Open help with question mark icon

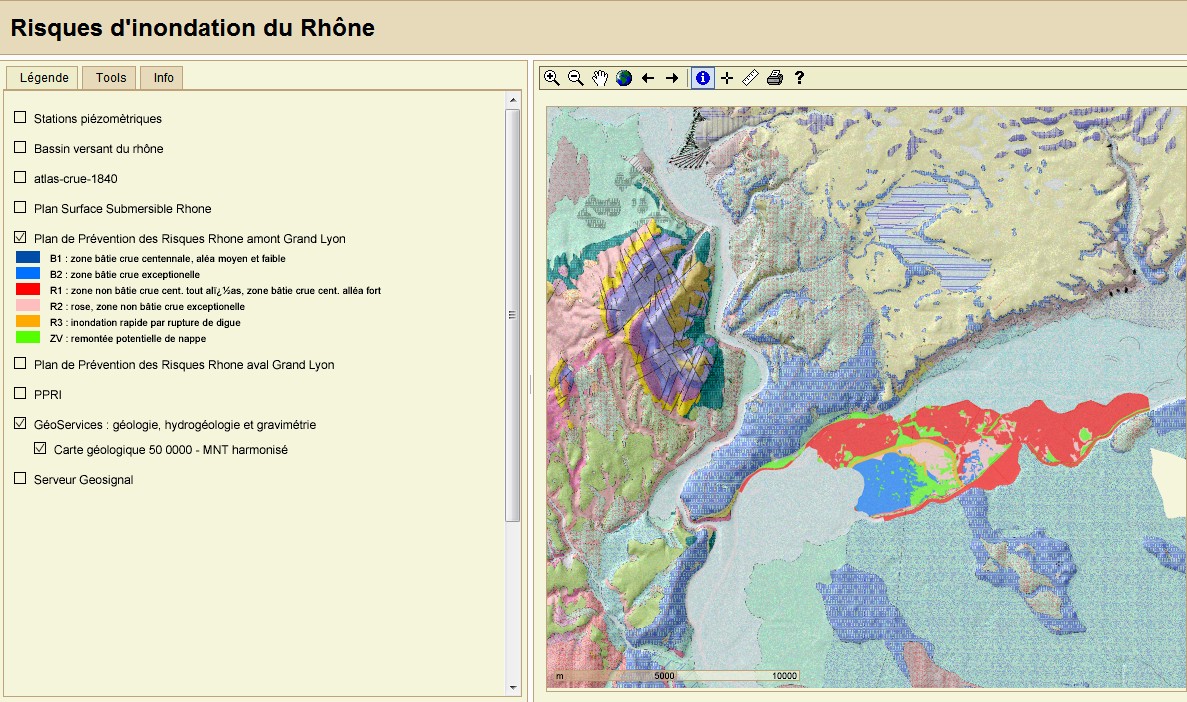pos(799,78)
